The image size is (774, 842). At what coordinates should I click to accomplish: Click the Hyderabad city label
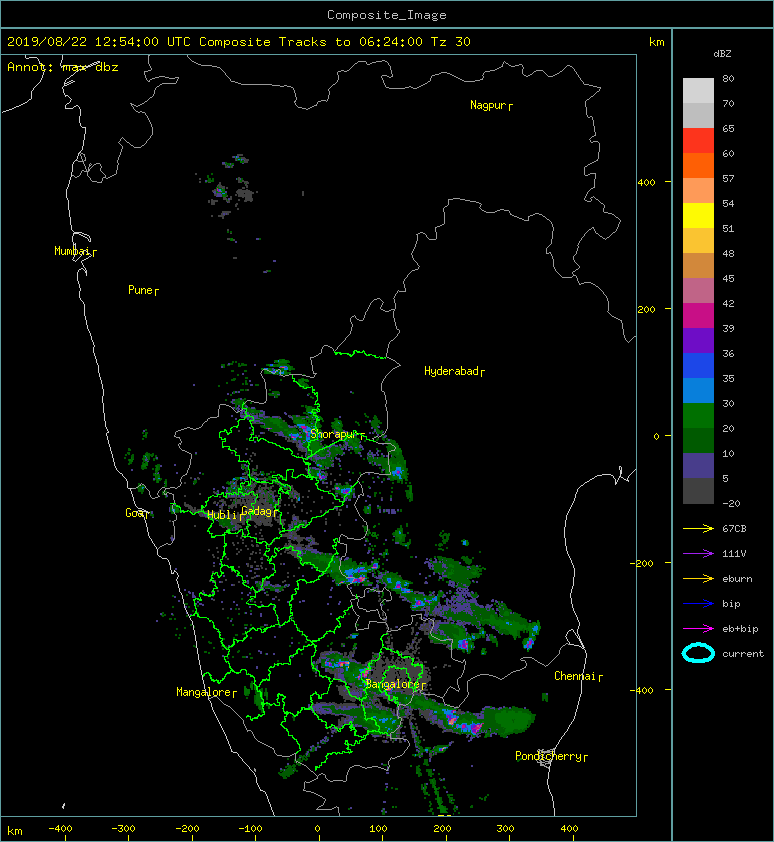451,371
